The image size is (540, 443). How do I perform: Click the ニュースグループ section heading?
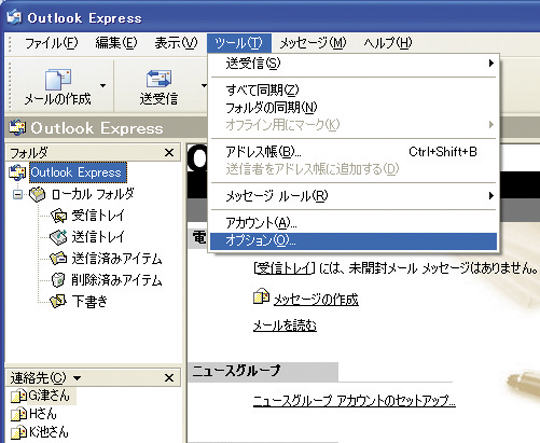[237, 371]
